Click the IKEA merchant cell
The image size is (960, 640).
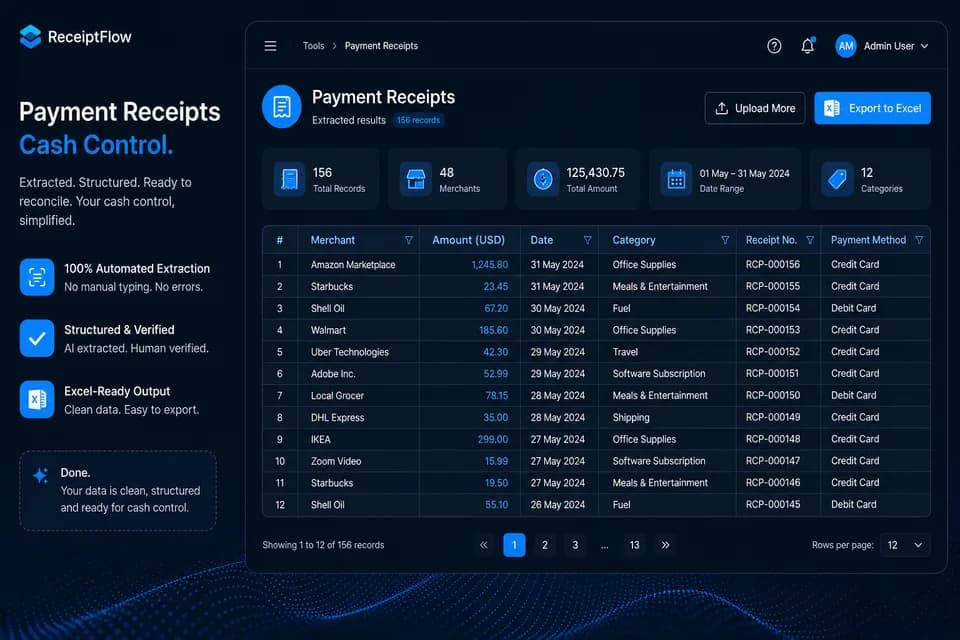pyautogui.click(x=321, y=439)
